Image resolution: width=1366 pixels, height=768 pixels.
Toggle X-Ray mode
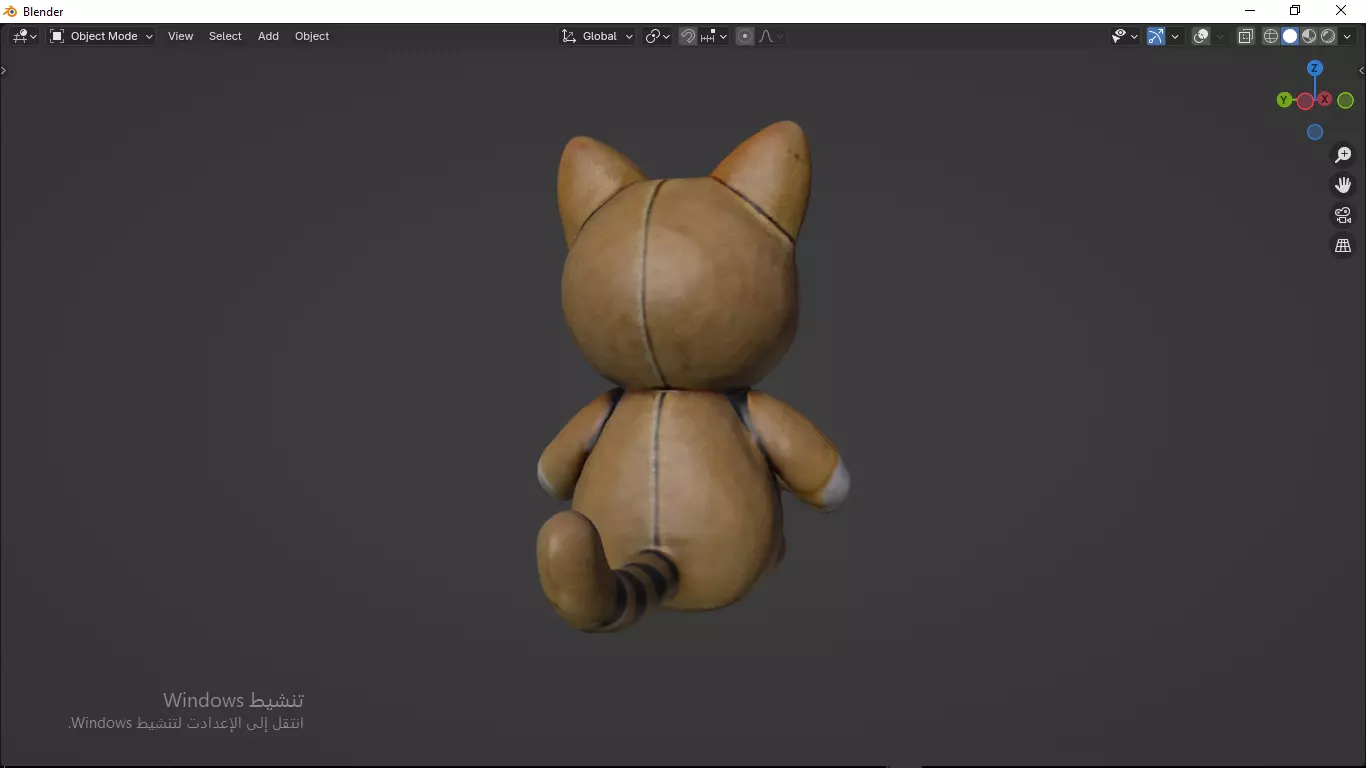tap(1246, 36)
